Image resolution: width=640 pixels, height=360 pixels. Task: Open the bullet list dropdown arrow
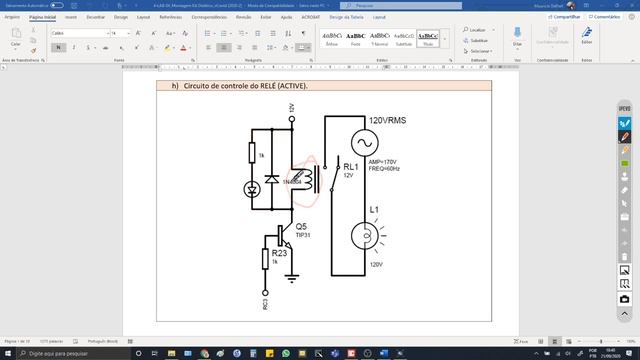[214, 33]
